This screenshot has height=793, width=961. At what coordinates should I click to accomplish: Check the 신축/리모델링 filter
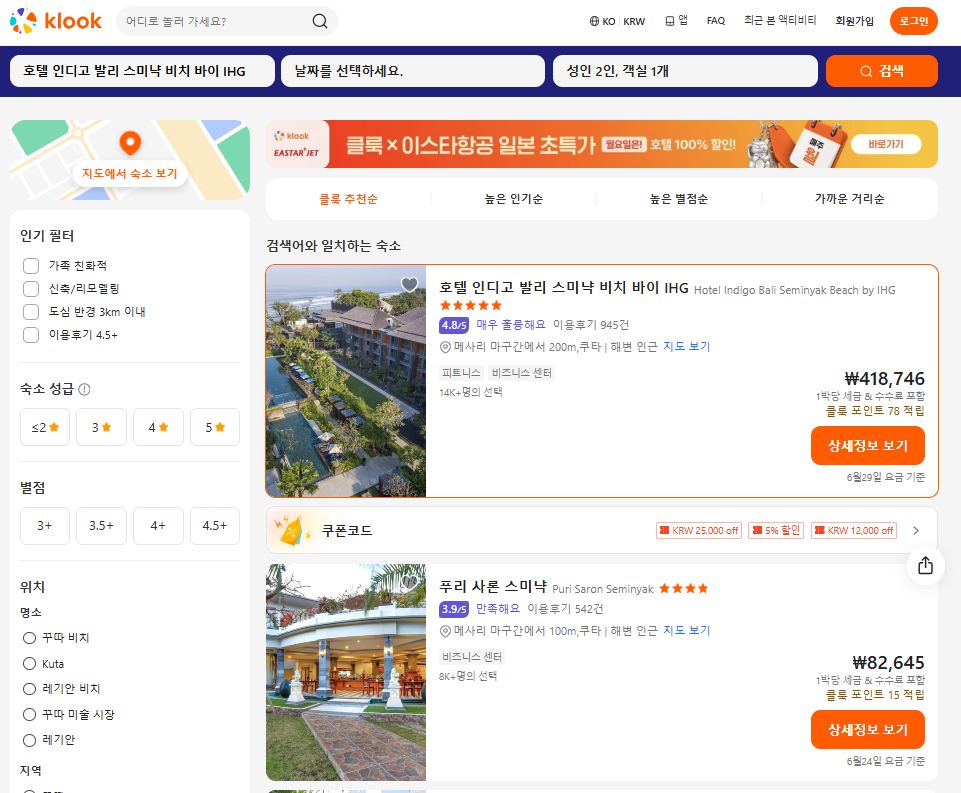(31, 289)
